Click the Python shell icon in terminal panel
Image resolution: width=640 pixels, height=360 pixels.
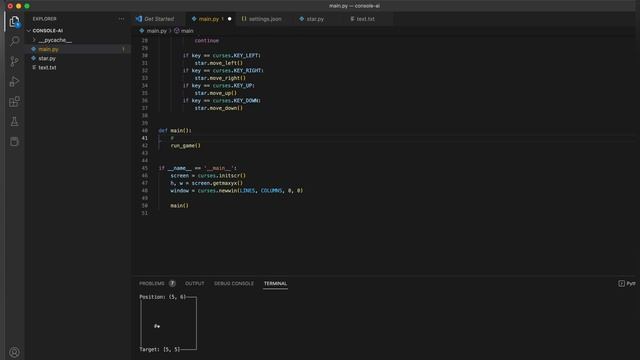click(x=621, y=283)
